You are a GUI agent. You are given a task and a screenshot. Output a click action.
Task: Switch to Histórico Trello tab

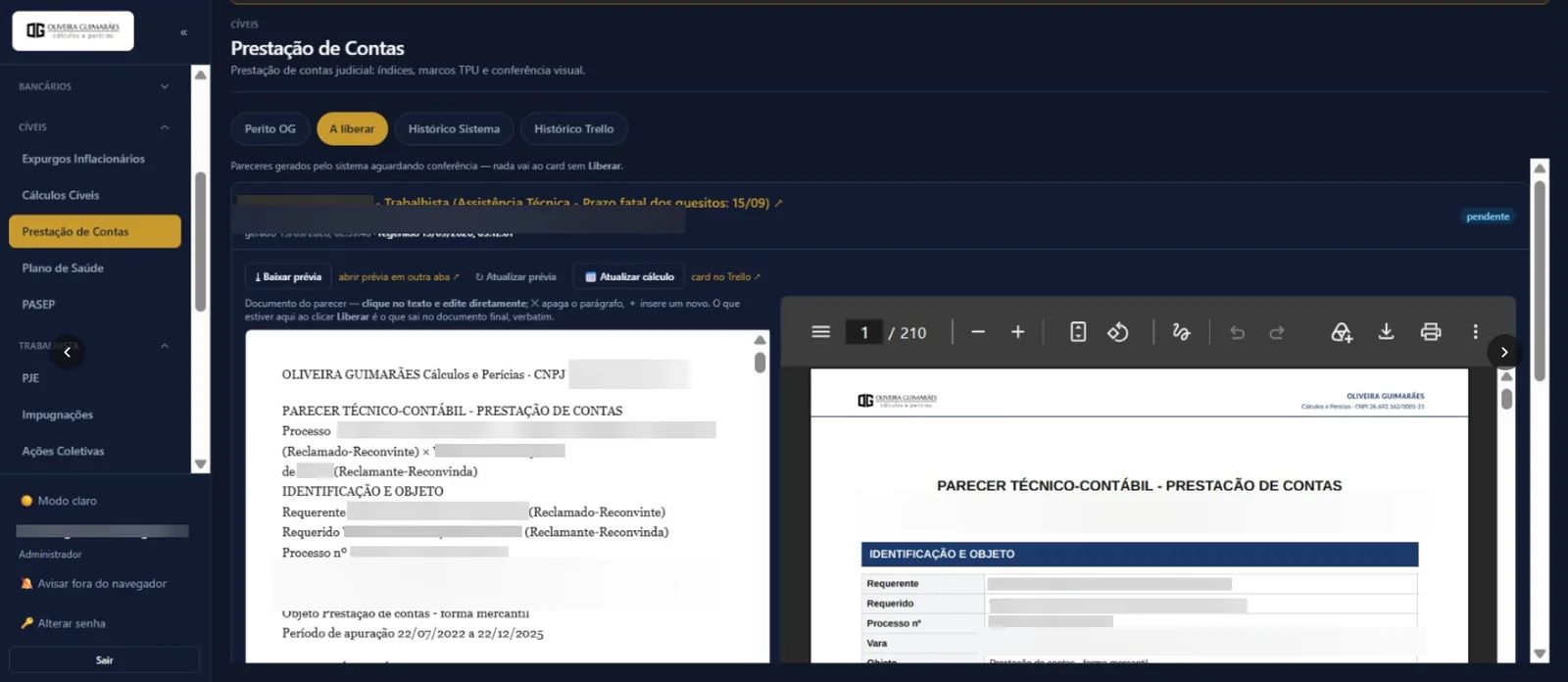[x=574, y=128]
